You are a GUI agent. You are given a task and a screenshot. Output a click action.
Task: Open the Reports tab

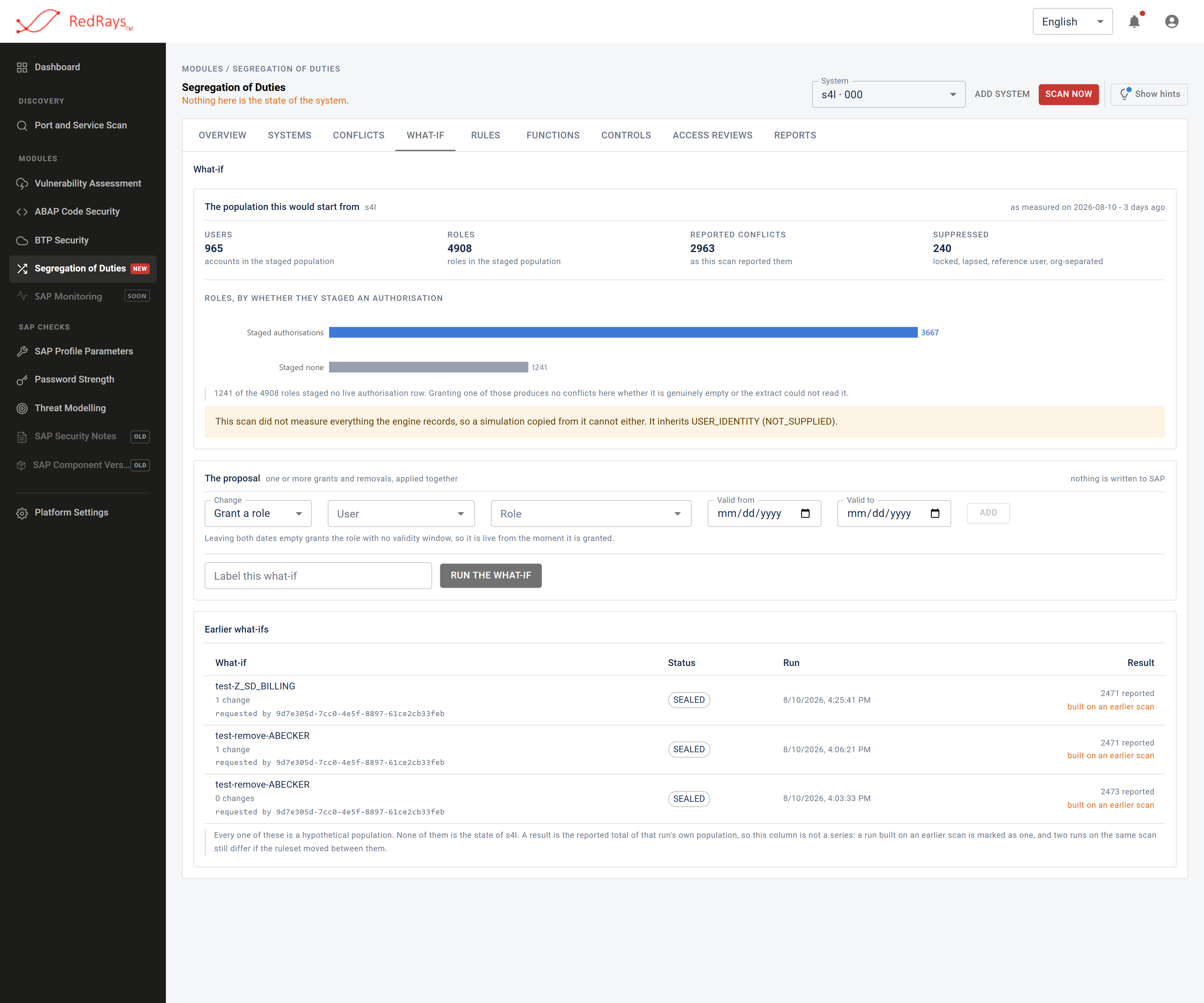click(x=795, y=135)
